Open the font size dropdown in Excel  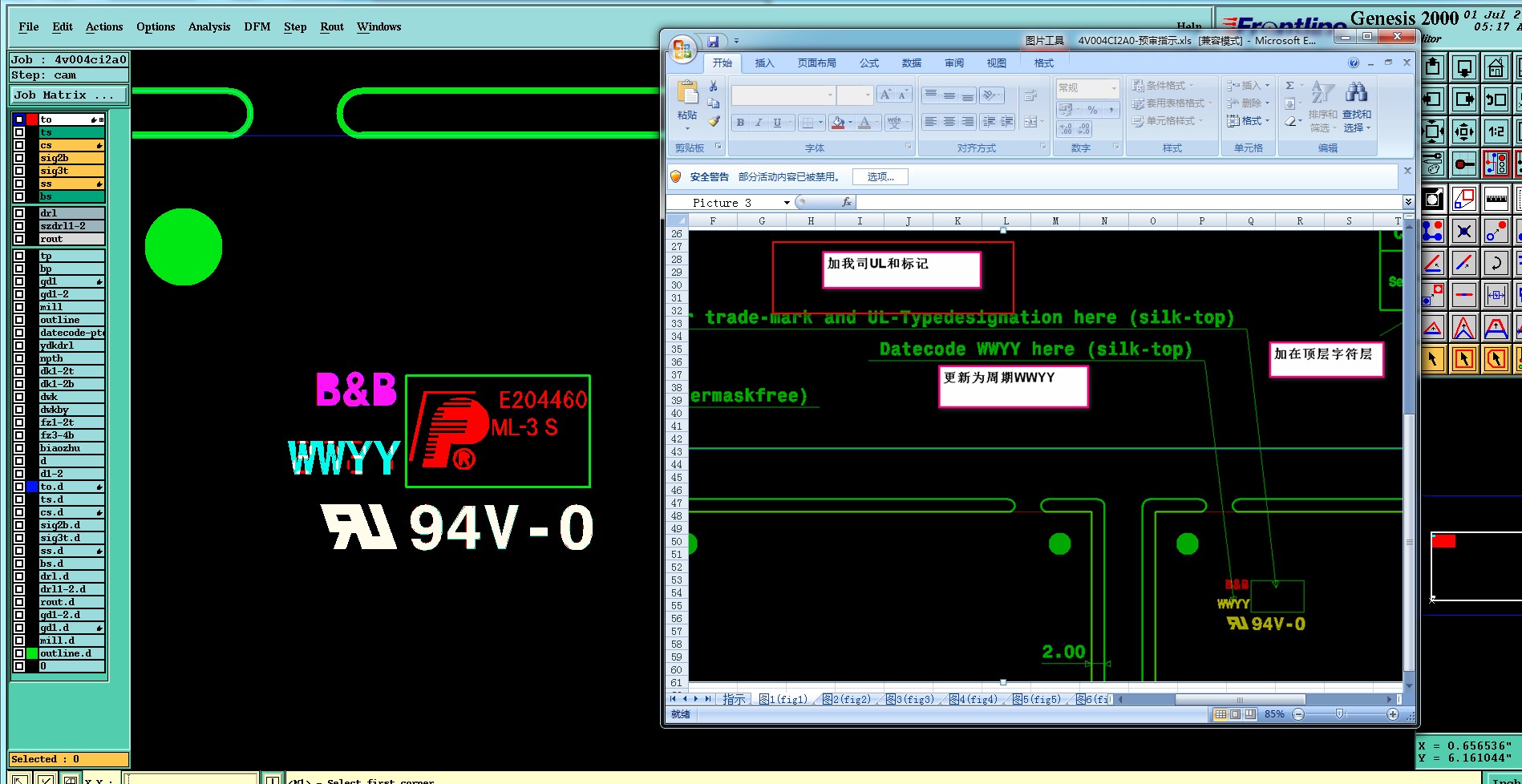pyautogui.click(x=868, y=95)
